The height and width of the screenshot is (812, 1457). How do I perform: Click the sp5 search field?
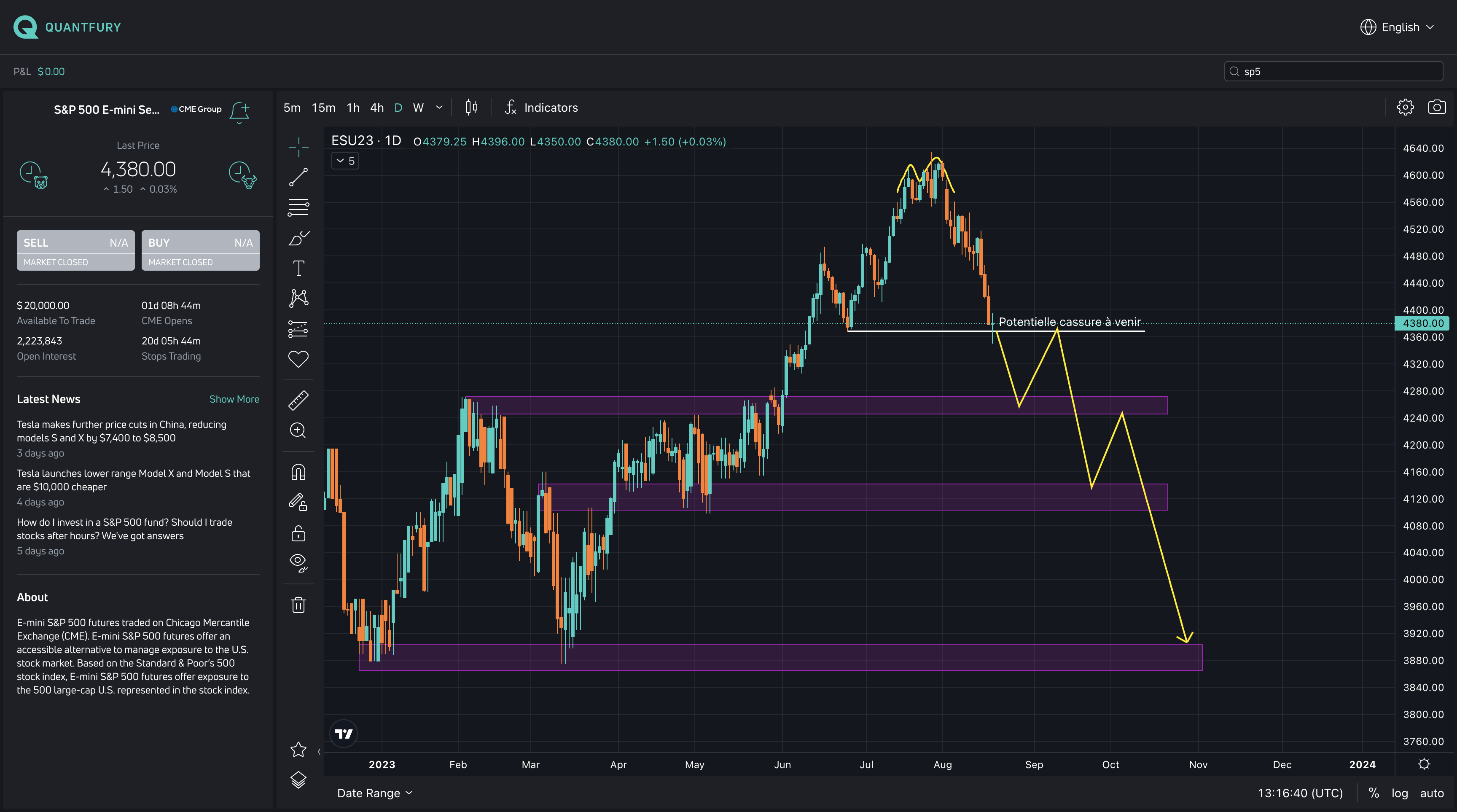pyautogui.click(x=1335, y=71)
